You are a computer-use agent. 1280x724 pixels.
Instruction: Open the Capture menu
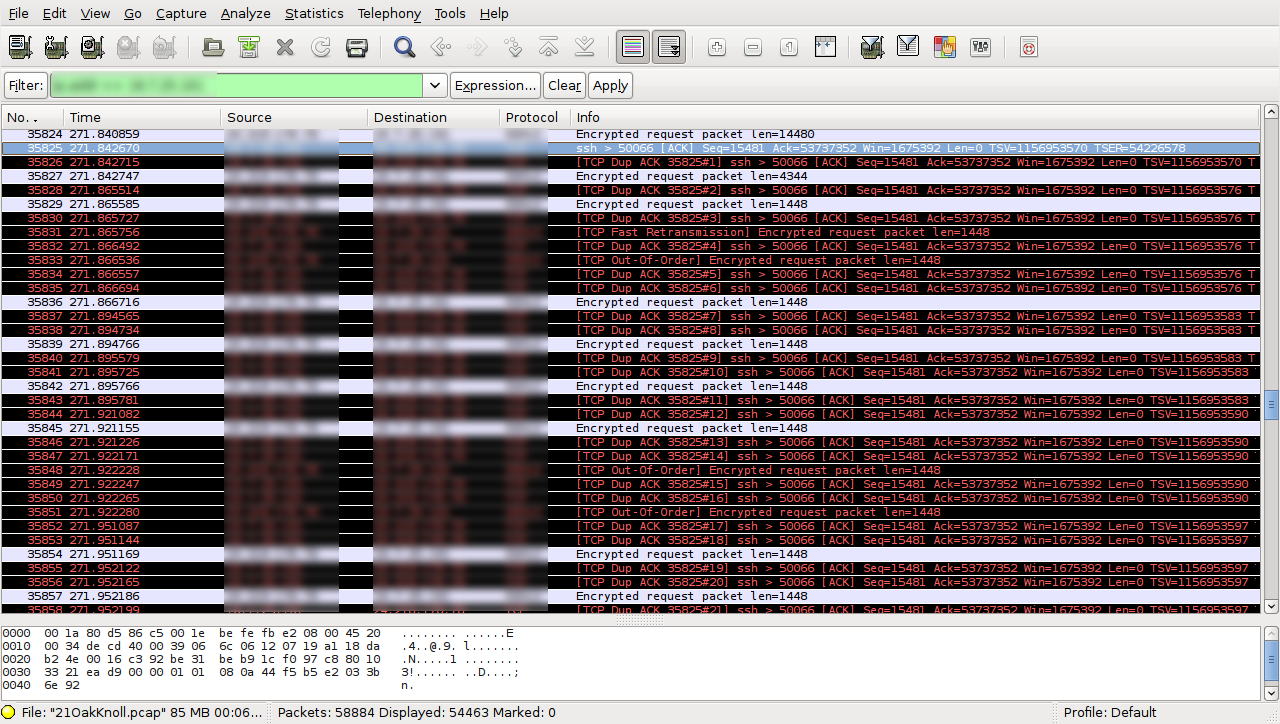pos(181,14)
